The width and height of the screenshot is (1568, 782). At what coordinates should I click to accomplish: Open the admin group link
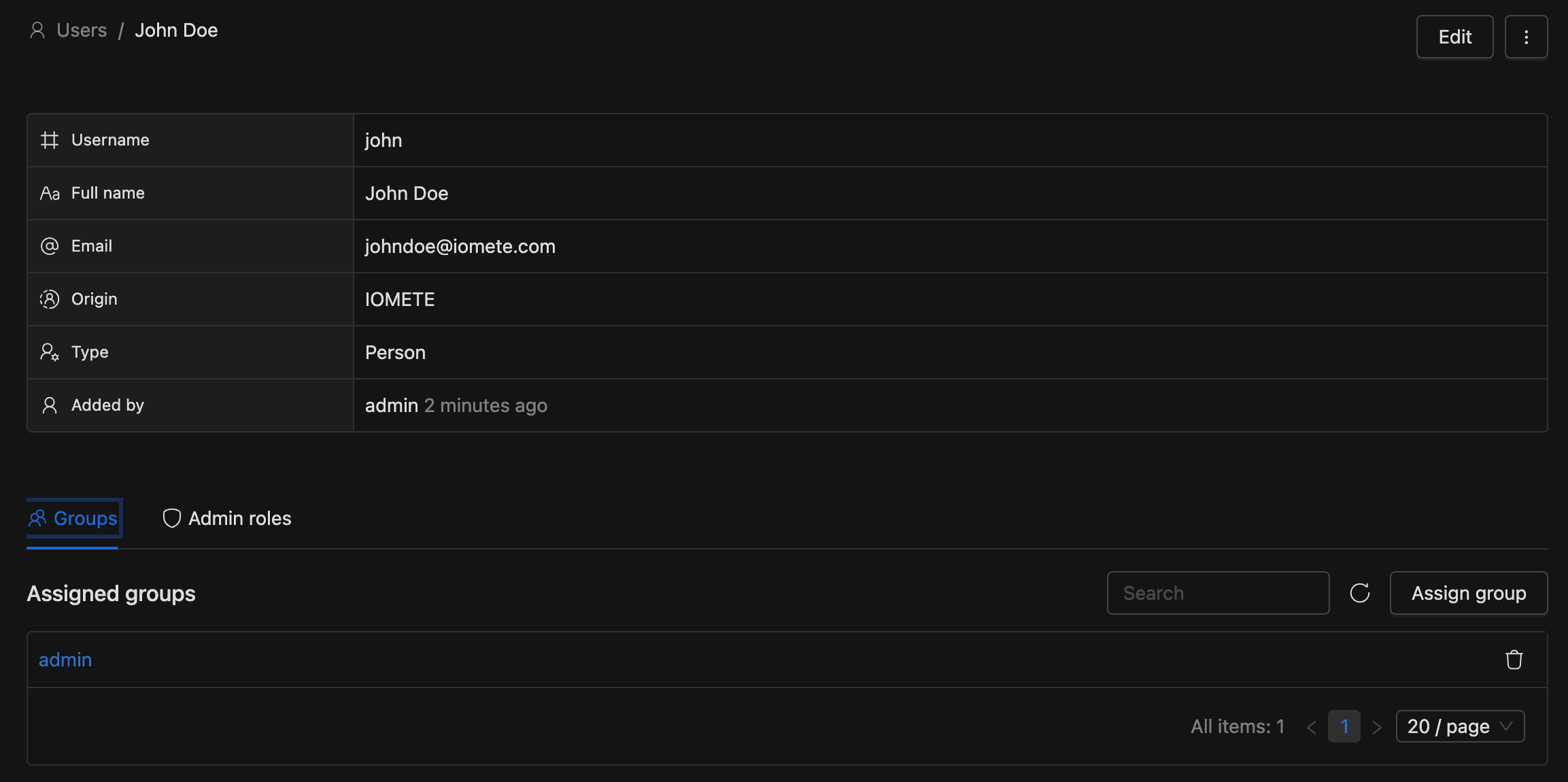coord(65,660)
